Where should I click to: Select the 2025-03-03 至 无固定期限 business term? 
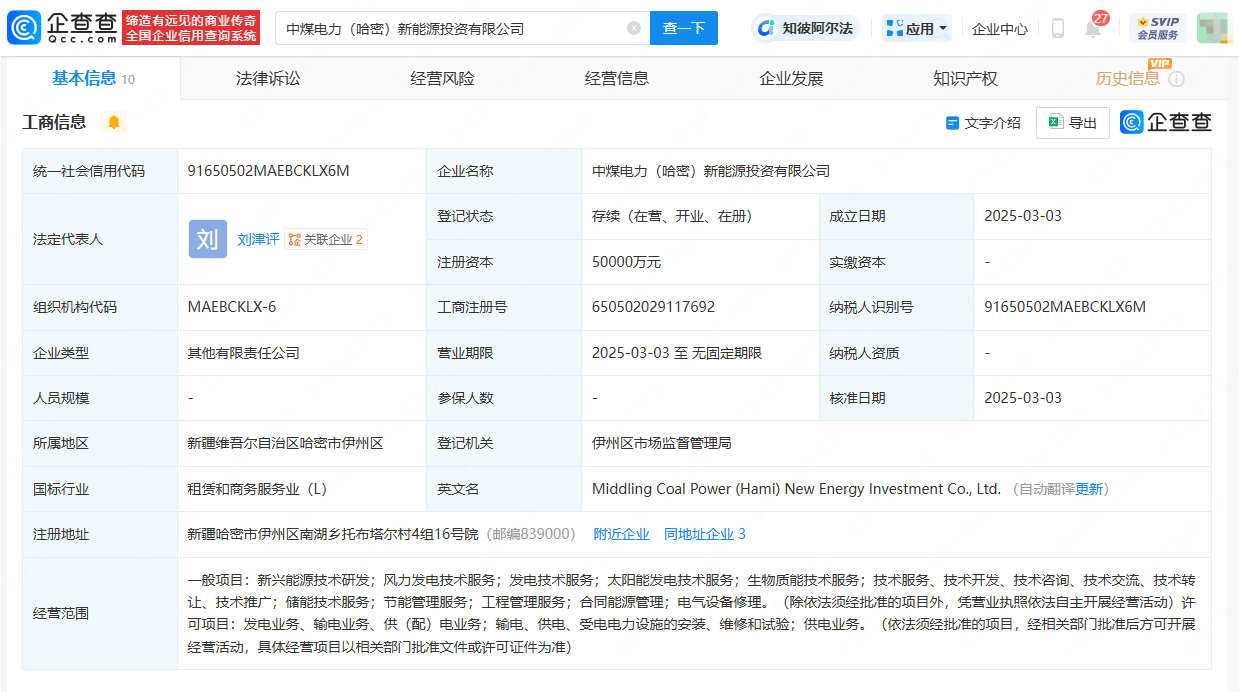pos(677,353)
